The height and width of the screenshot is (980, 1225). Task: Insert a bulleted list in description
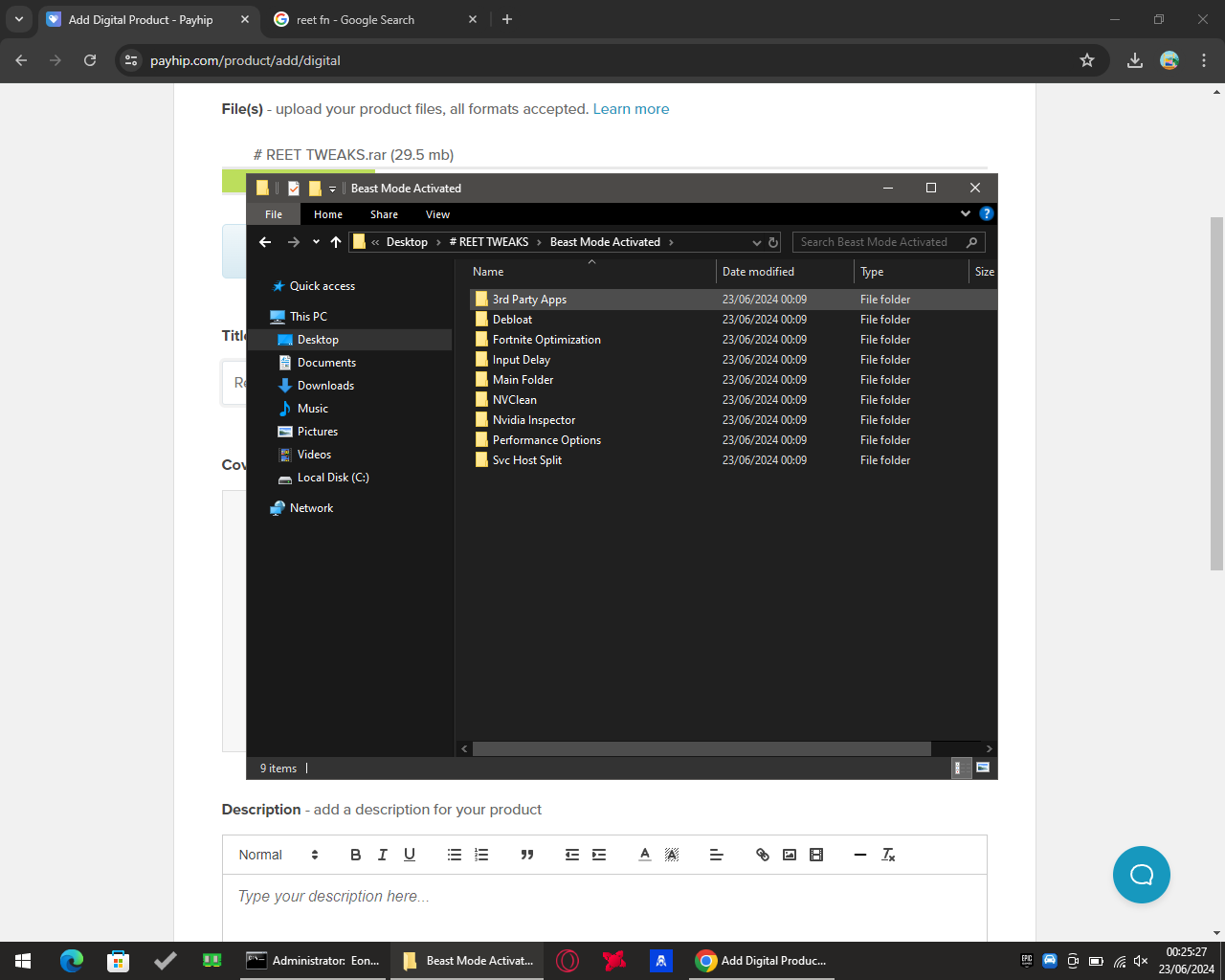pos(455,855)
